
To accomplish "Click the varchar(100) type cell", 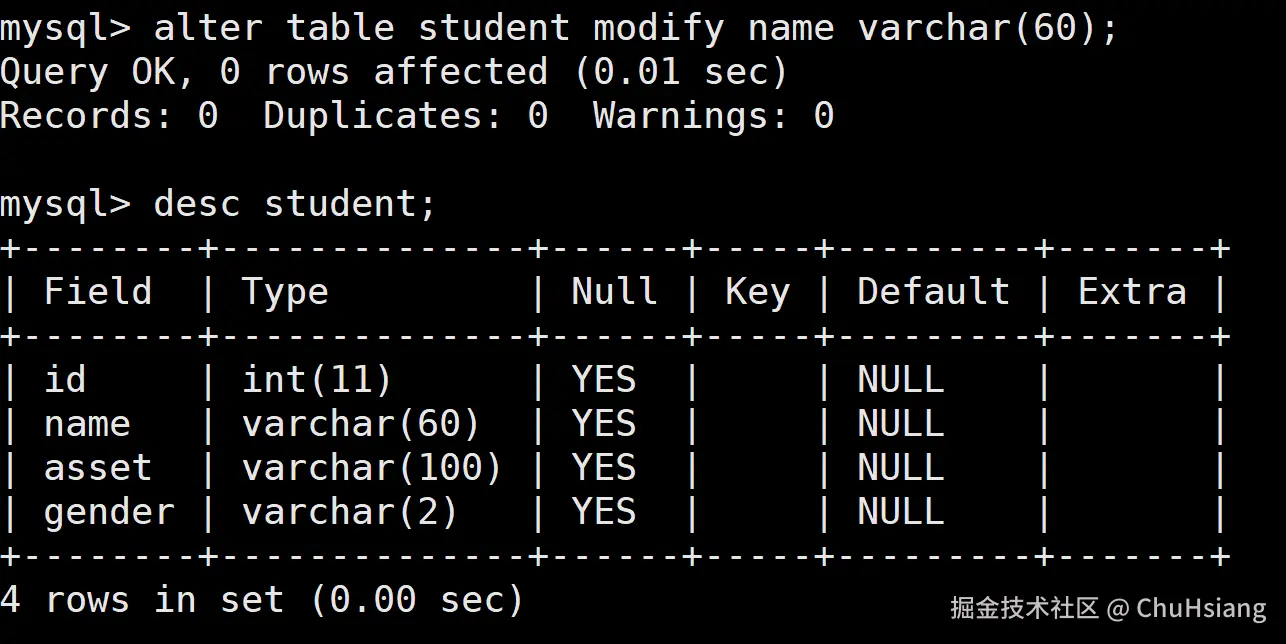I will (x=372, y=468).
